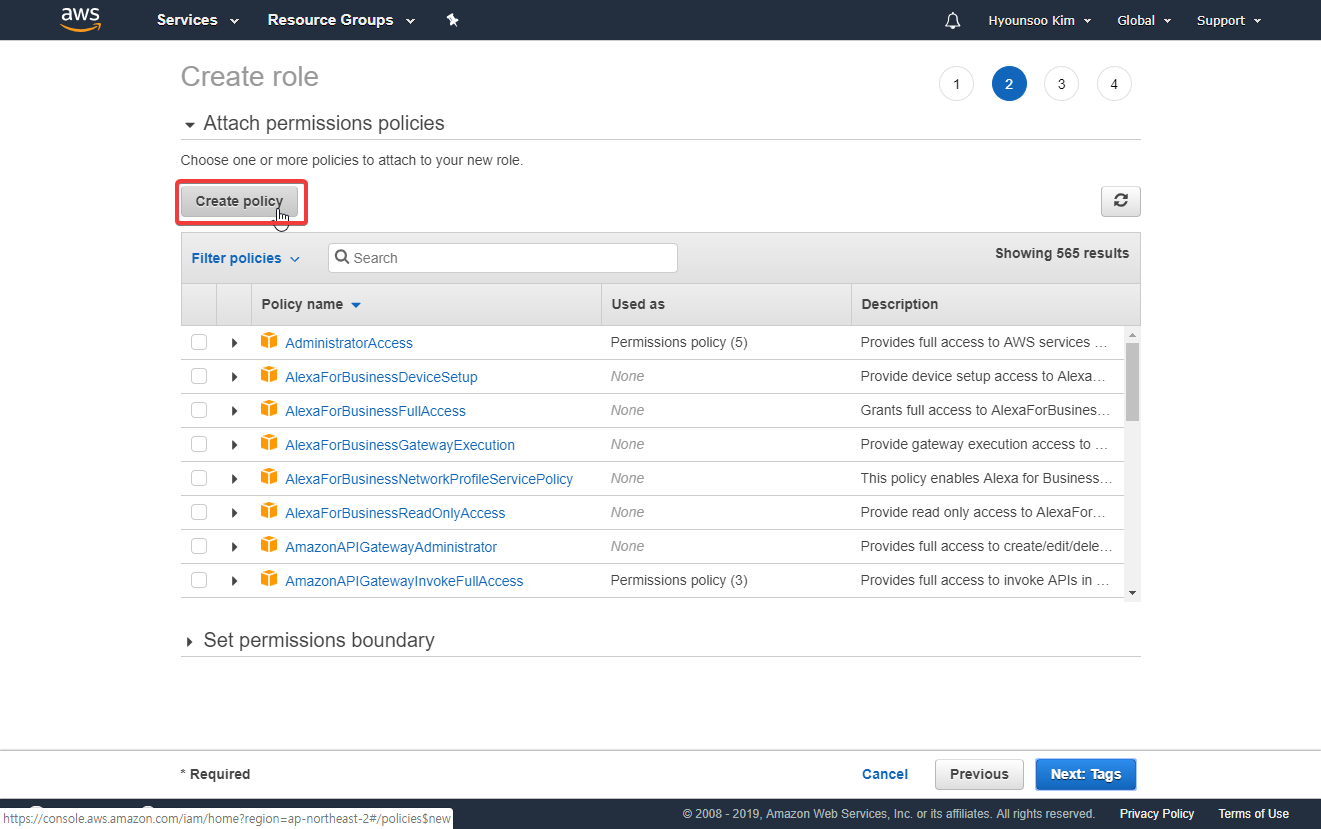Screen dimensions: 1321x829
Task: Click the policy list scrollbar thumb
Action: (x=1132, y=382)
